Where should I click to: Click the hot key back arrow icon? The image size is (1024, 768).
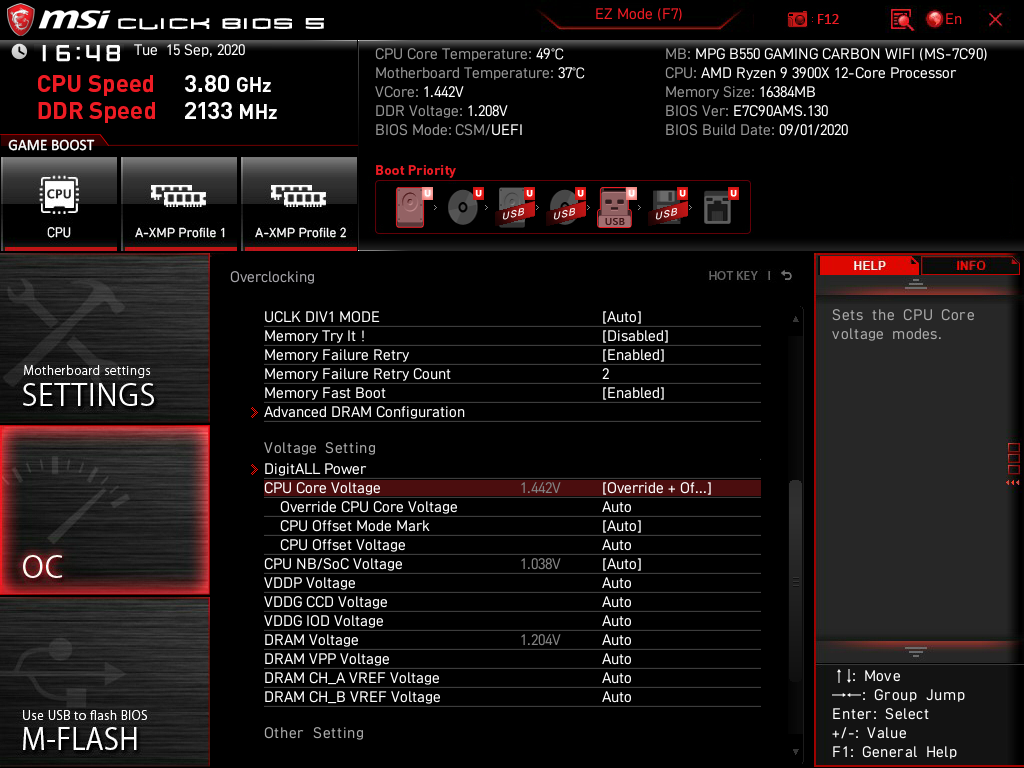787,276
